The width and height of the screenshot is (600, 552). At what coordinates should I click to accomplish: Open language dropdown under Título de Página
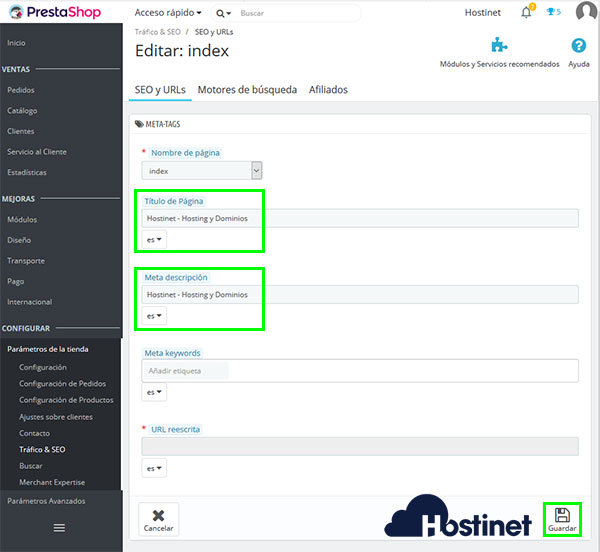click(154, 239)
